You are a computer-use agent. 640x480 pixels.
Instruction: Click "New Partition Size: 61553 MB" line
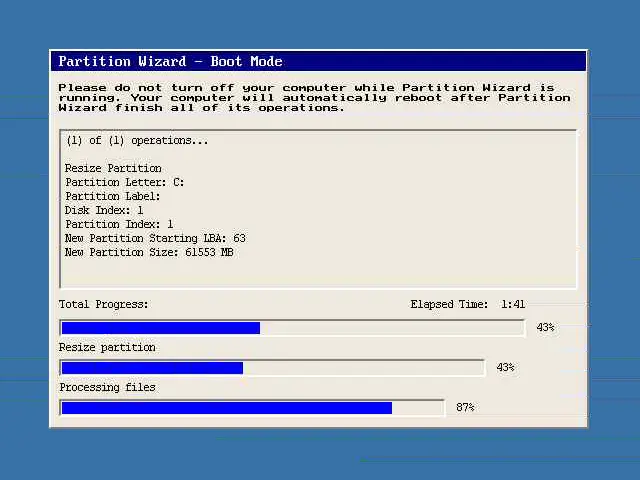[149, 252]
